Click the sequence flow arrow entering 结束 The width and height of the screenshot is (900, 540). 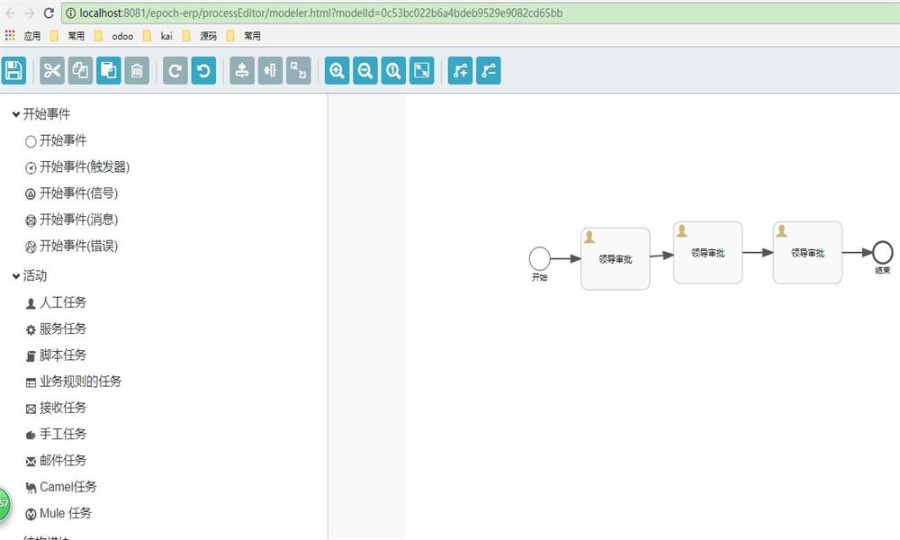click(x=858, y=252)
